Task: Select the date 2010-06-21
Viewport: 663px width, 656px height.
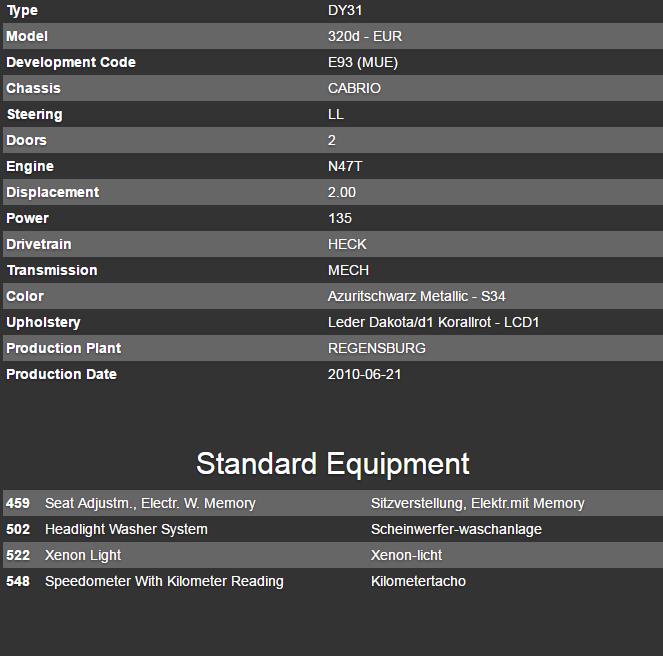Action: coord(364,374)
